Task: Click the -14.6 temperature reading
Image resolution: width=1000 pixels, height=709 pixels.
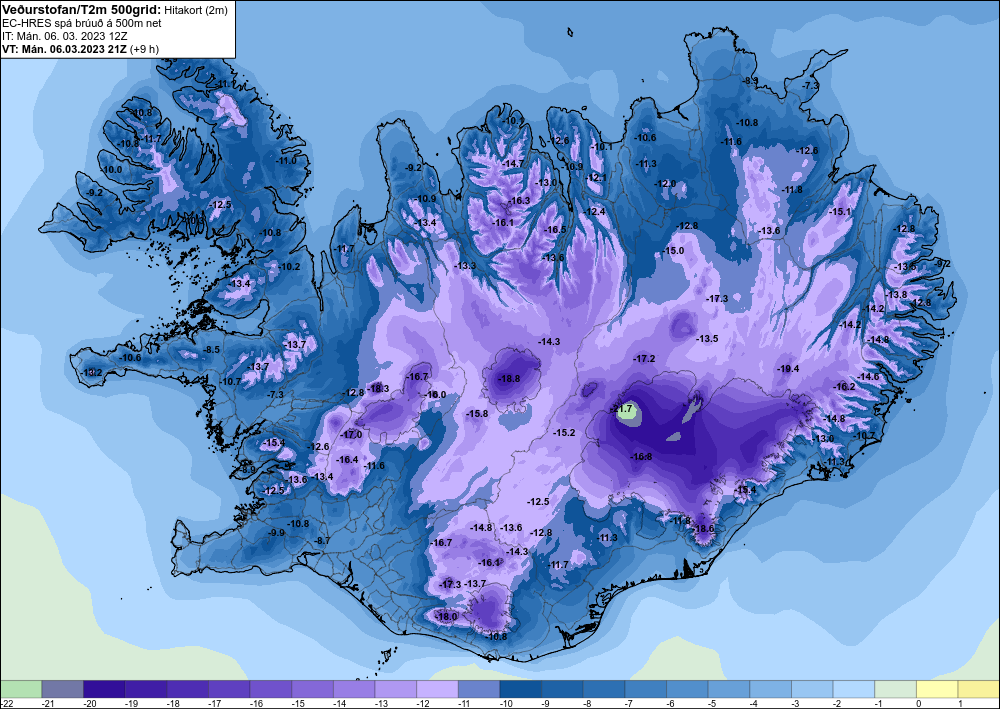Action: [x=868, y=377]
